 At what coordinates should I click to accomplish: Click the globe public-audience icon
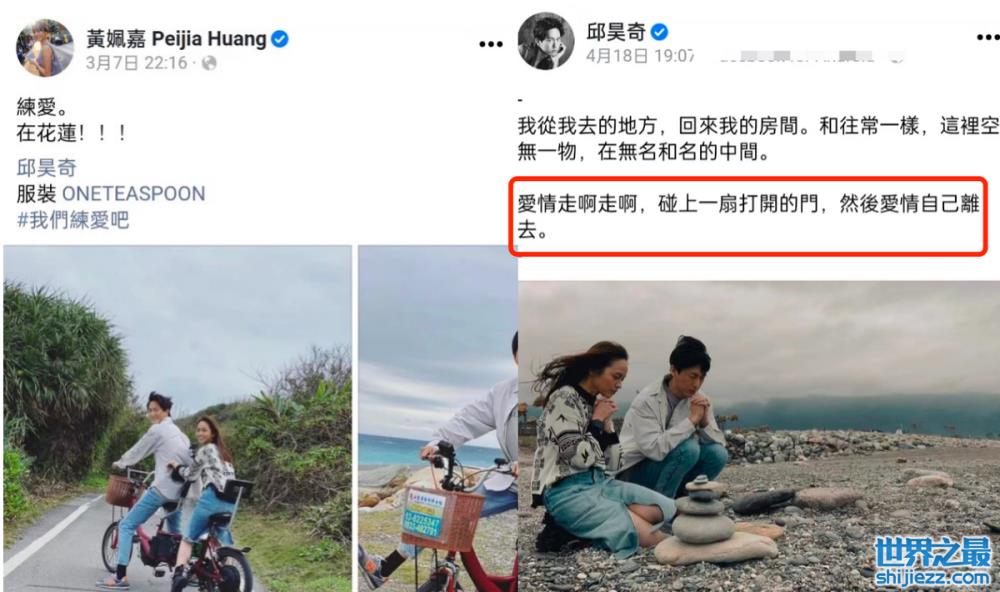point(209,63)
